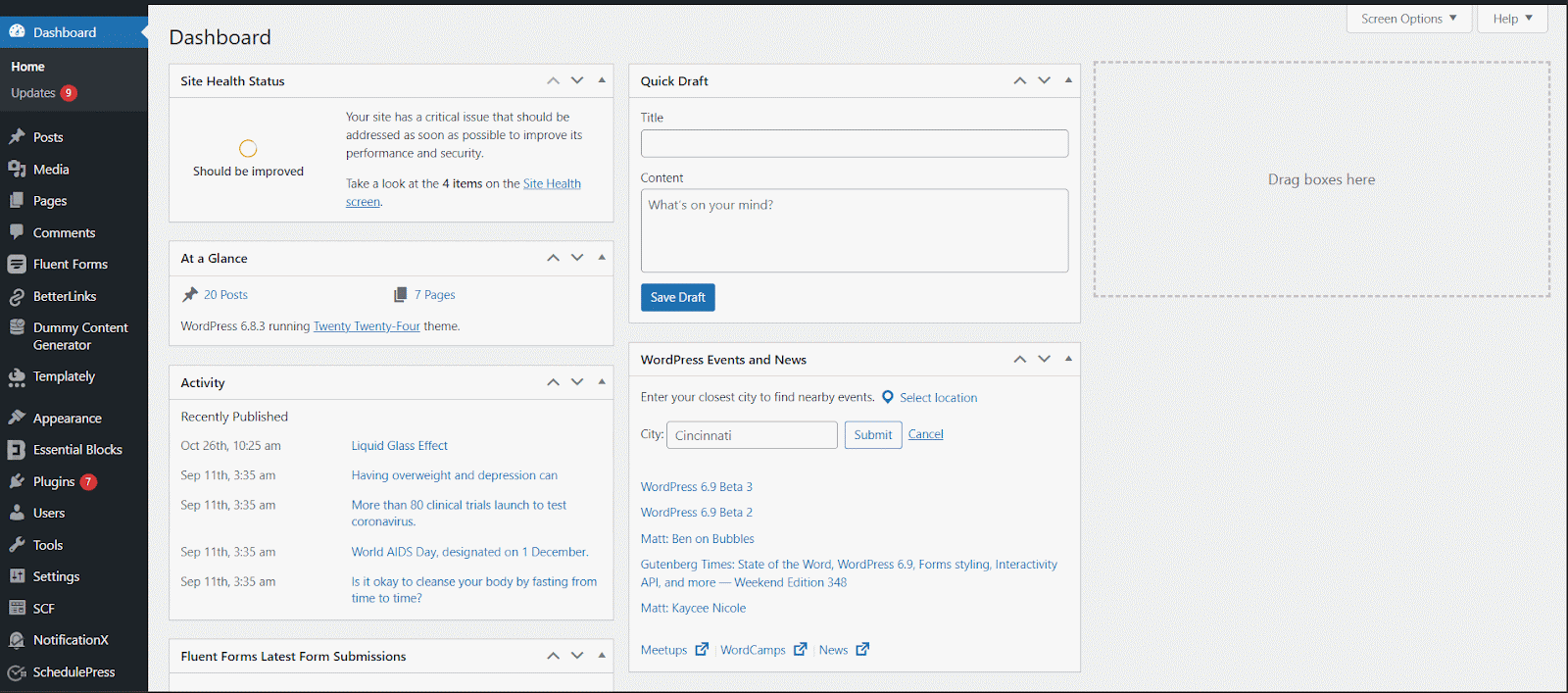
Task: Go to Updates submenu item
Action: click(x=33, y=93)
